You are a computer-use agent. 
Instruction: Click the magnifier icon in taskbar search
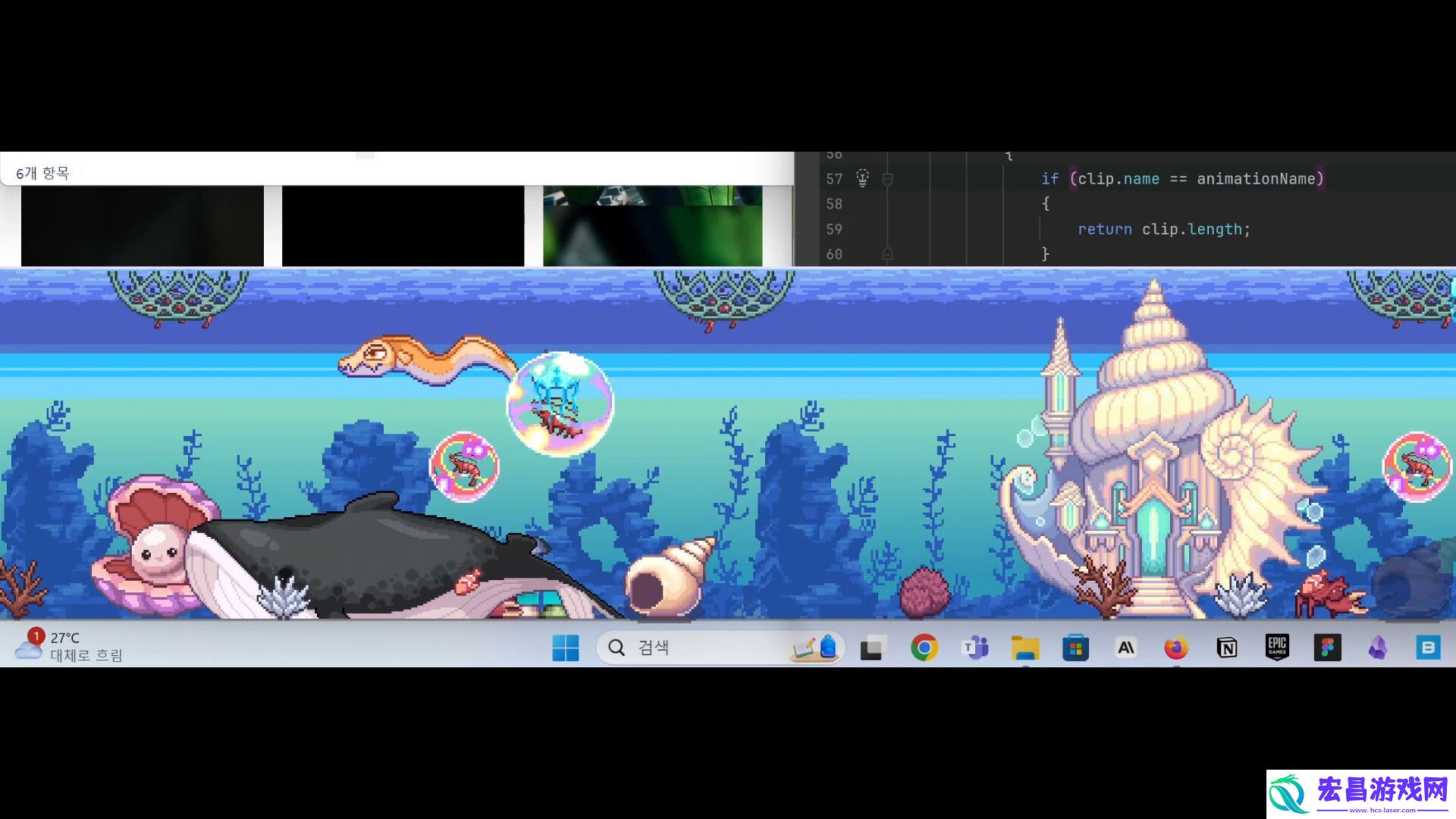pyautogui.click(x=617, y=648)
